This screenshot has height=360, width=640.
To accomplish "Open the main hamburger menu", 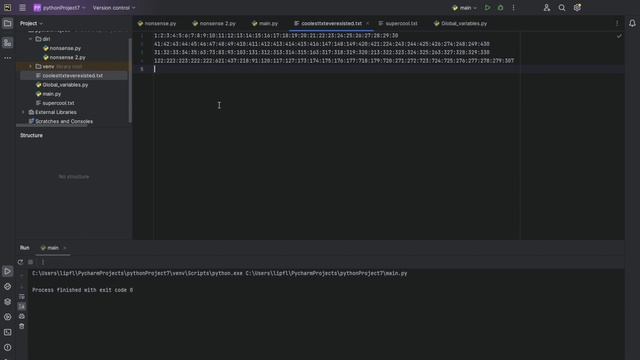I will [22, 8].
